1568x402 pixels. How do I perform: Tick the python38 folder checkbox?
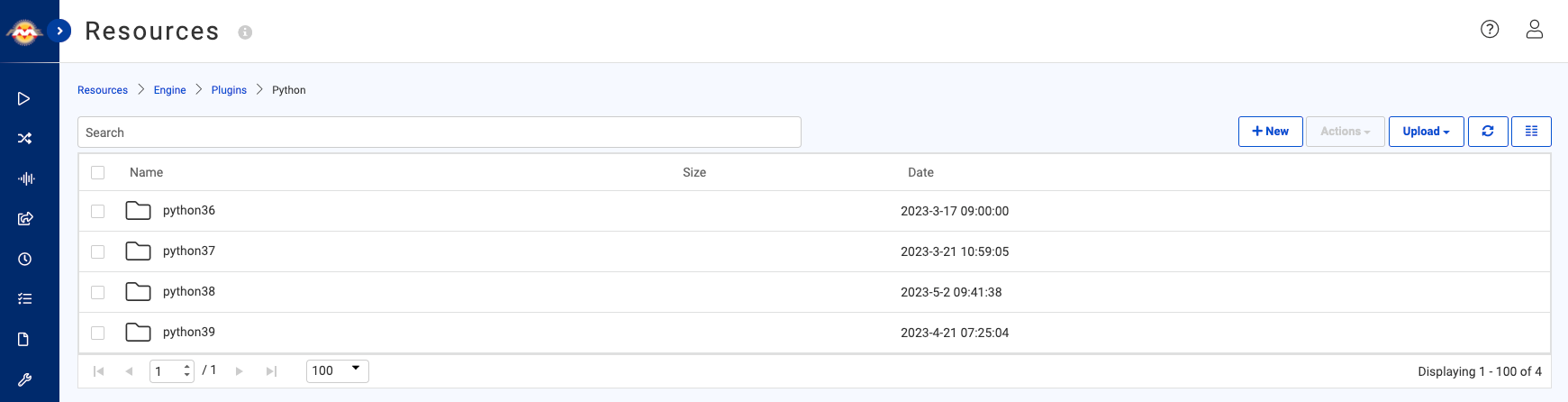98,292
